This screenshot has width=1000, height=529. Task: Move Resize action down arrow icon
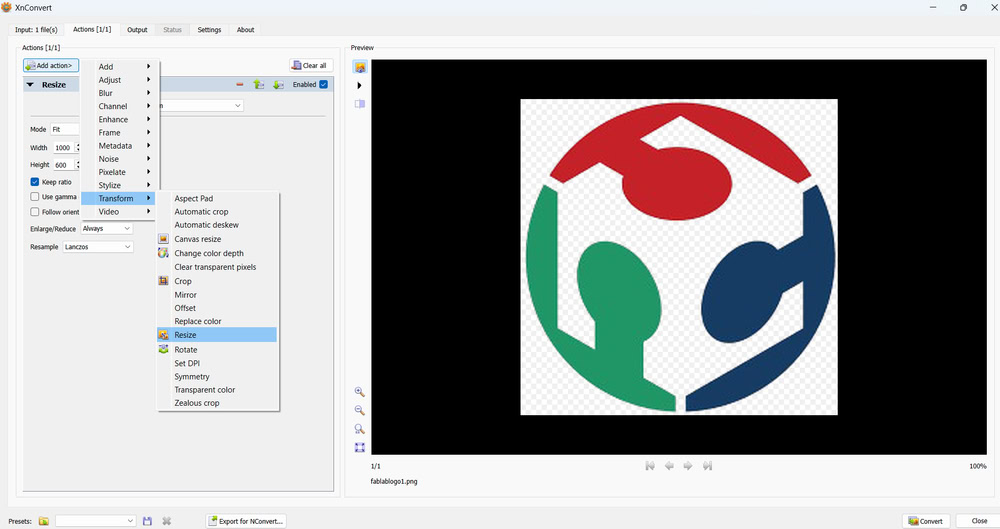pos(278,84)
